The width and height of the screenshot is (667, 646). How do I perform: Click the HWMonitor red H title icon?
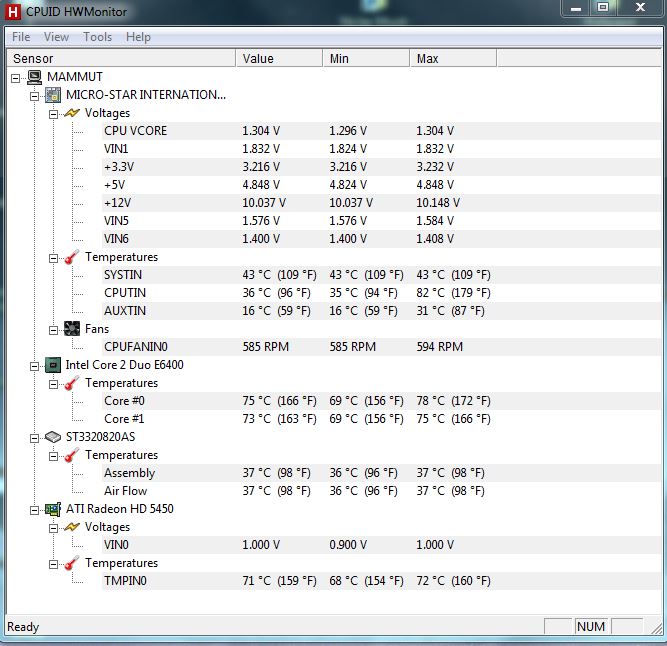pyautogui.click(x=13, y=11)
